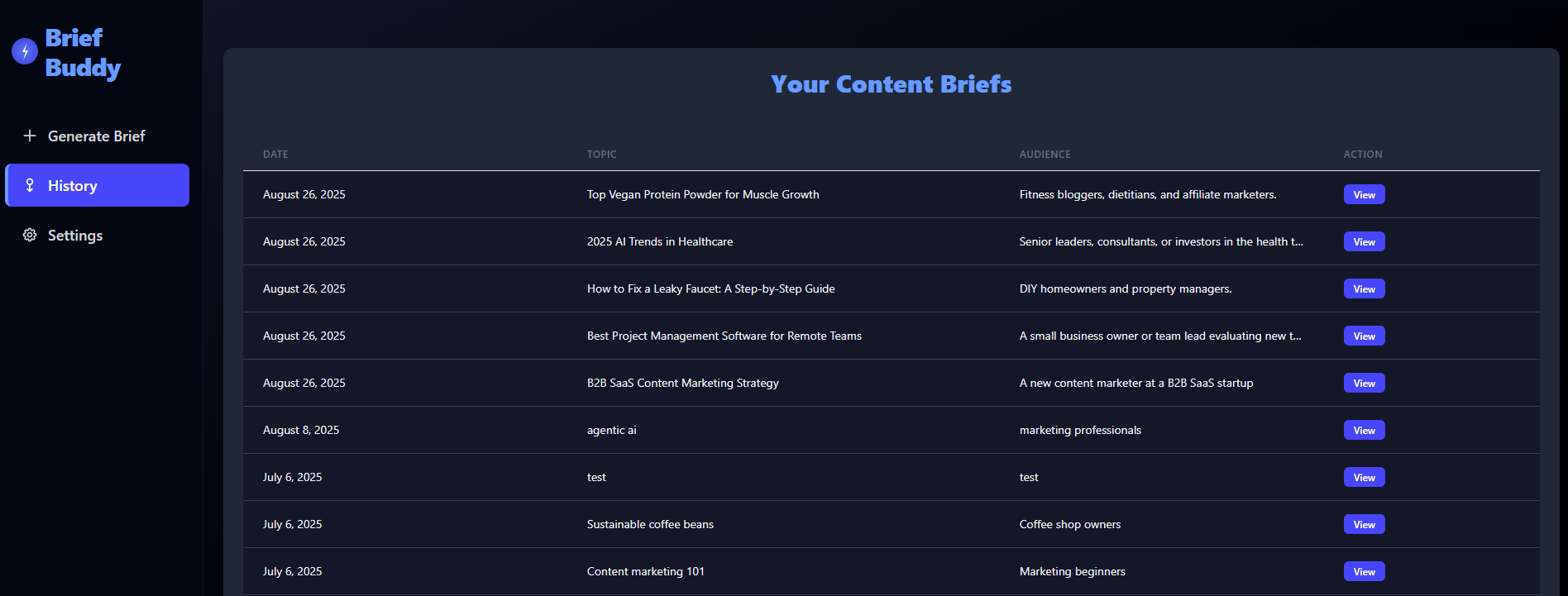Click the AUDIENCE column header

coord(1045,155)
